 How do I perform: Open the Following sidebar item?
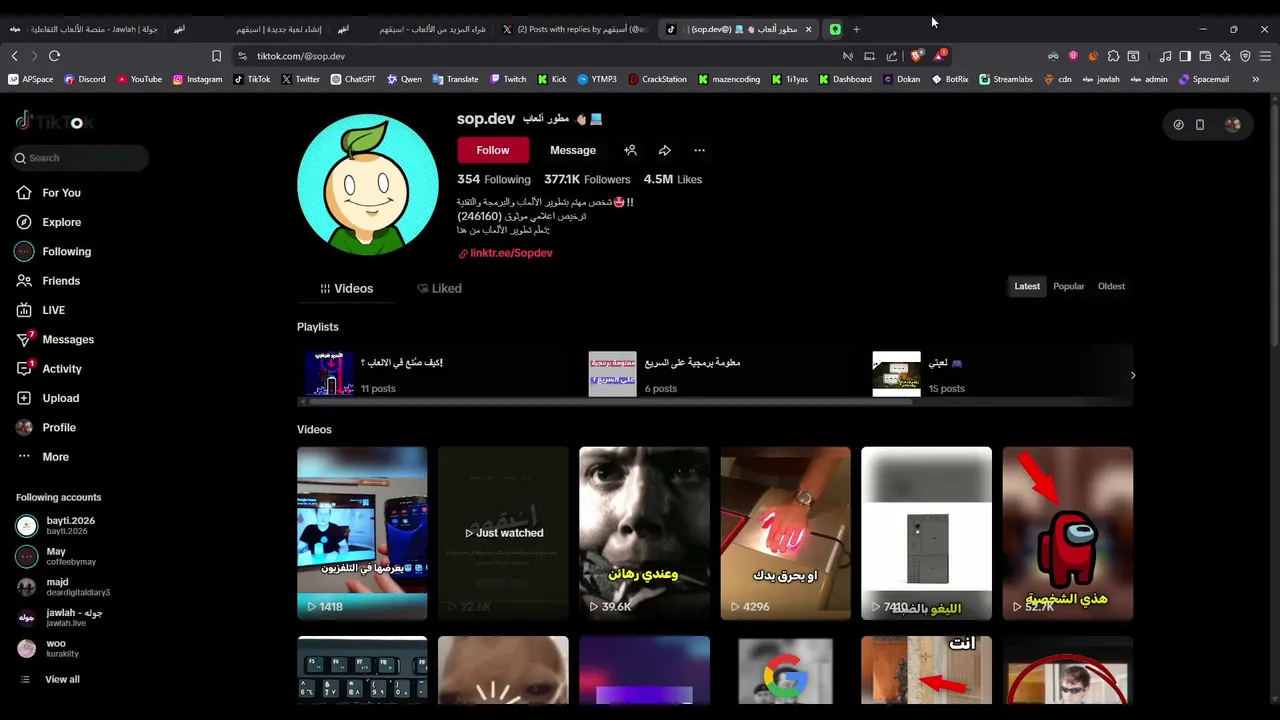click(53, 251)
